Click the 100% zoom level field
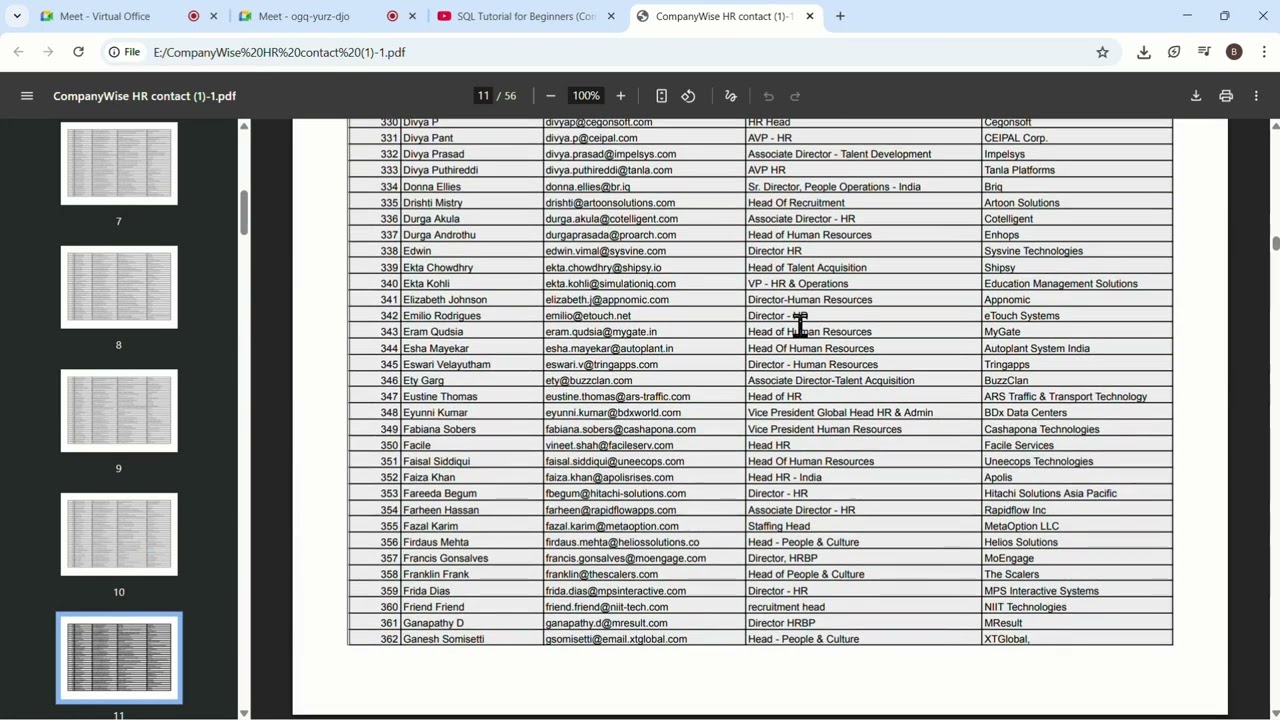 (586, 96)
